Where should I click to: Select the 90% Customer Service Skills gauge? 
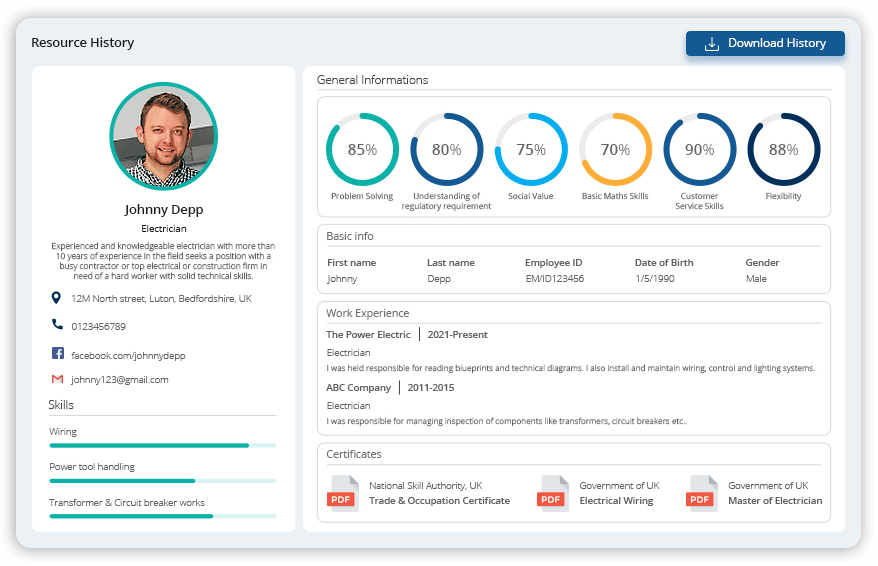[x=699, y=150]
